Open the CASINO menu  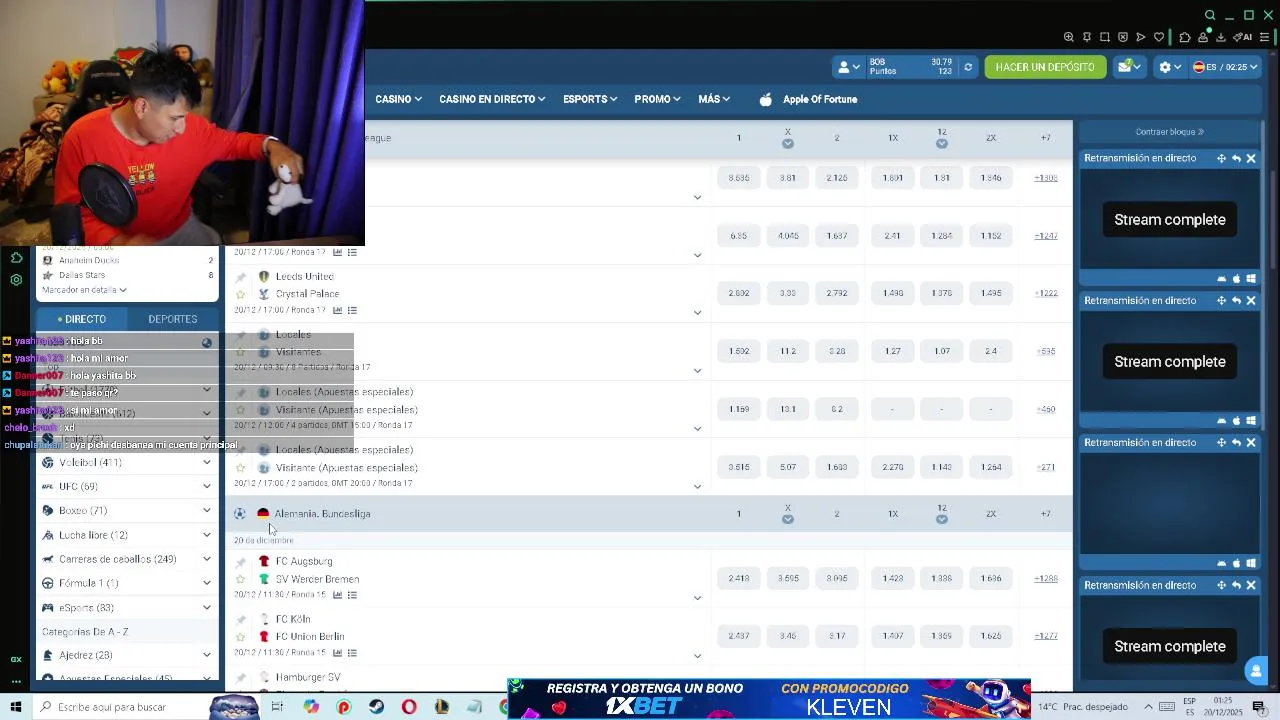(x=398, y=99)
